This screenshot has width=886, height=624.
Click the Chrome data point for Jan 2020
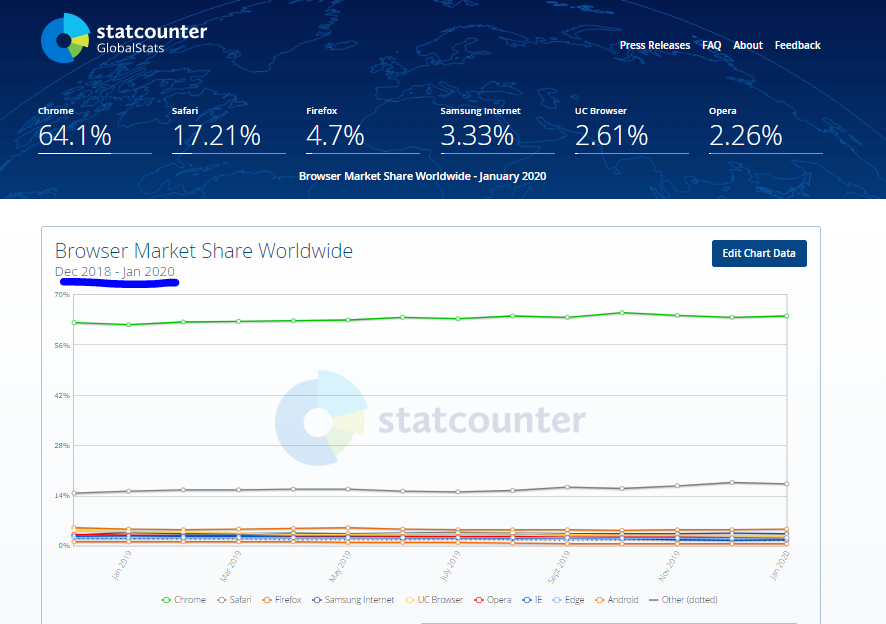pyautogui.click(x=787, y=316)
